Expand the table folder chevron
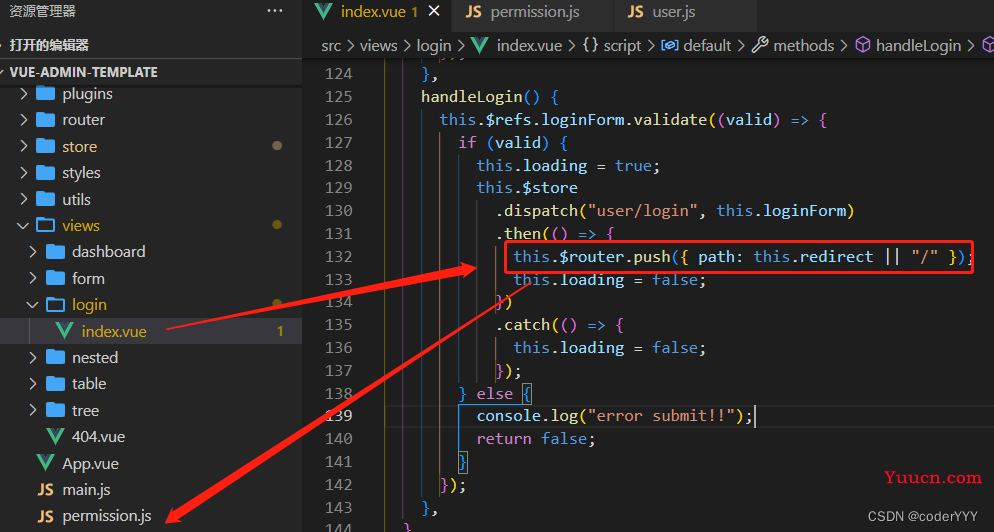Image resolution: width=994 pixels, height=532 pixels. [x=33, y=384]
